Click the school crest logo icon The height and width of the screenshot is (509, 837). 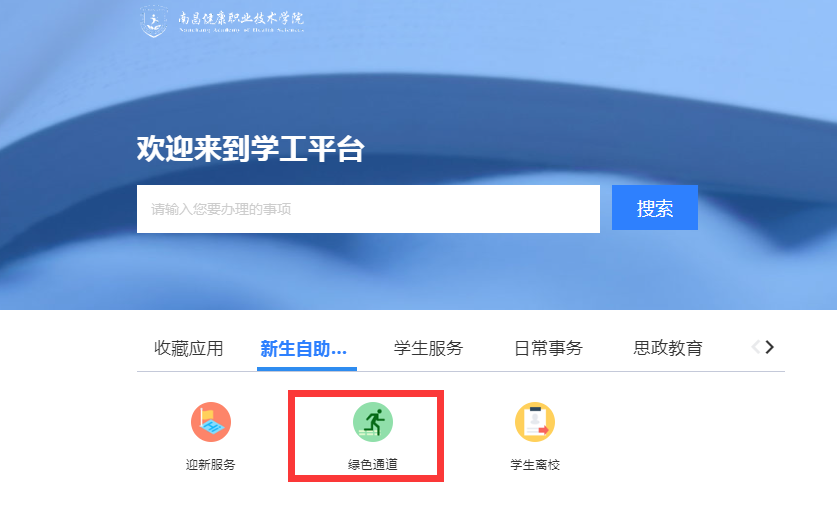(154, 21)
